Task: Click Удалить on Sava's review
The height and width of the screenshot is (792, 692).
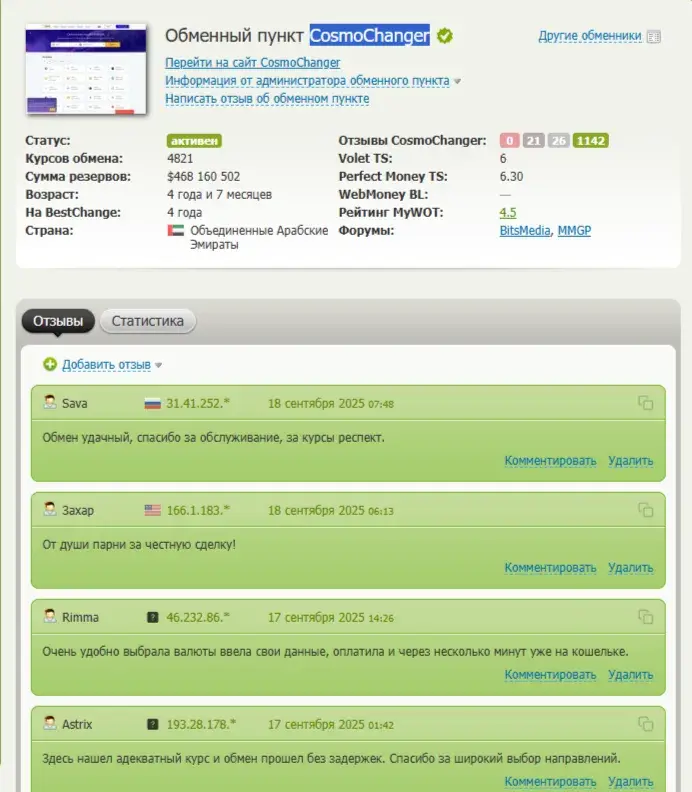Action: pos(630,461)
